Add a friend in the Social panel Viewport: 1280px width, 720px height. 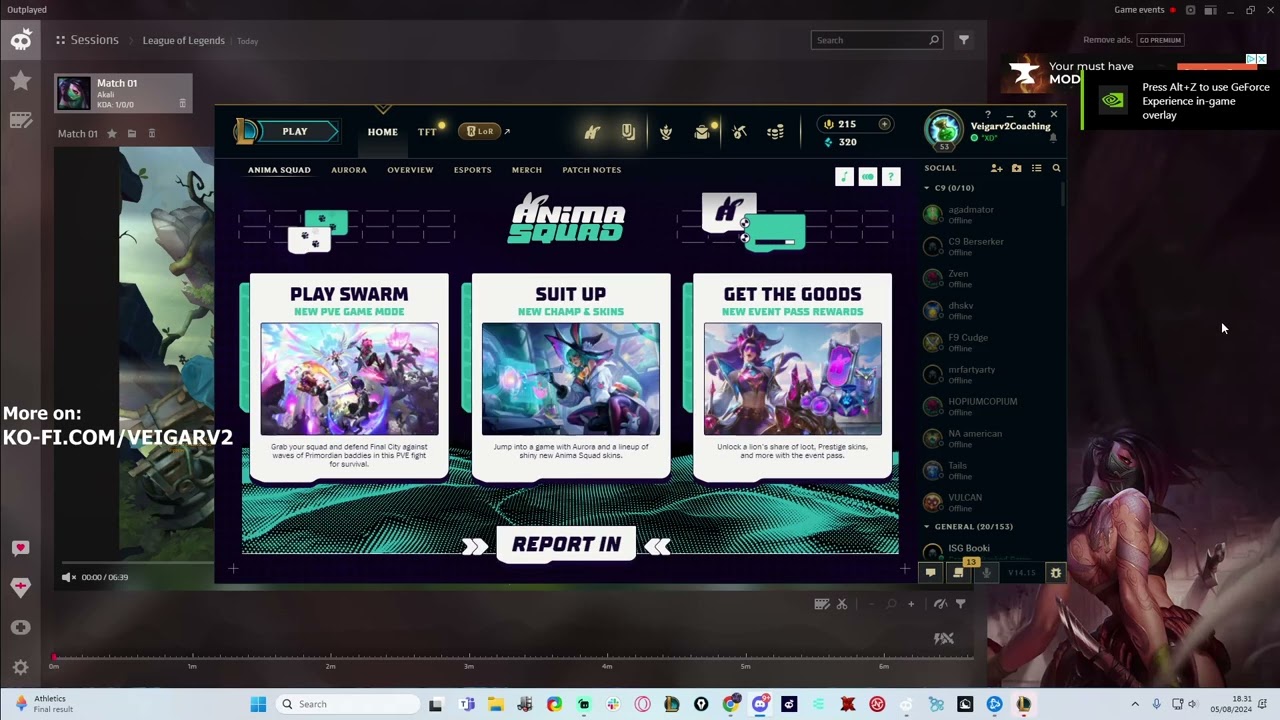coord(996,168)
